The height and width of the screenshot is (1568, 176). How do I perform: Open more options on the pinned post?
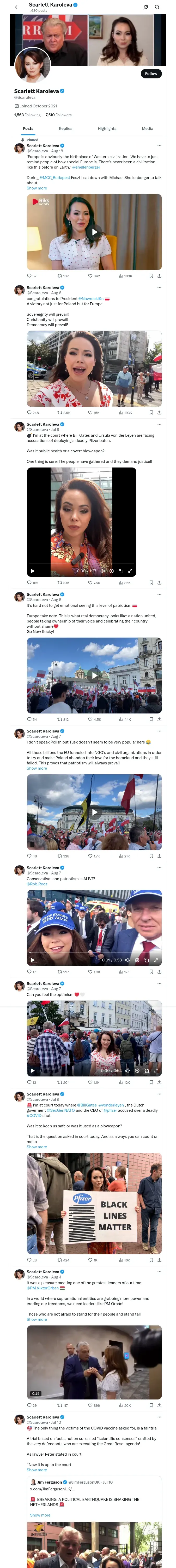tap(160, 146)
